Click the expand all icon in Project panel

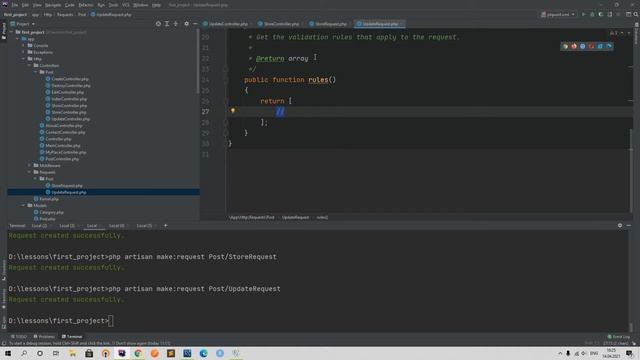pos(167,24)
